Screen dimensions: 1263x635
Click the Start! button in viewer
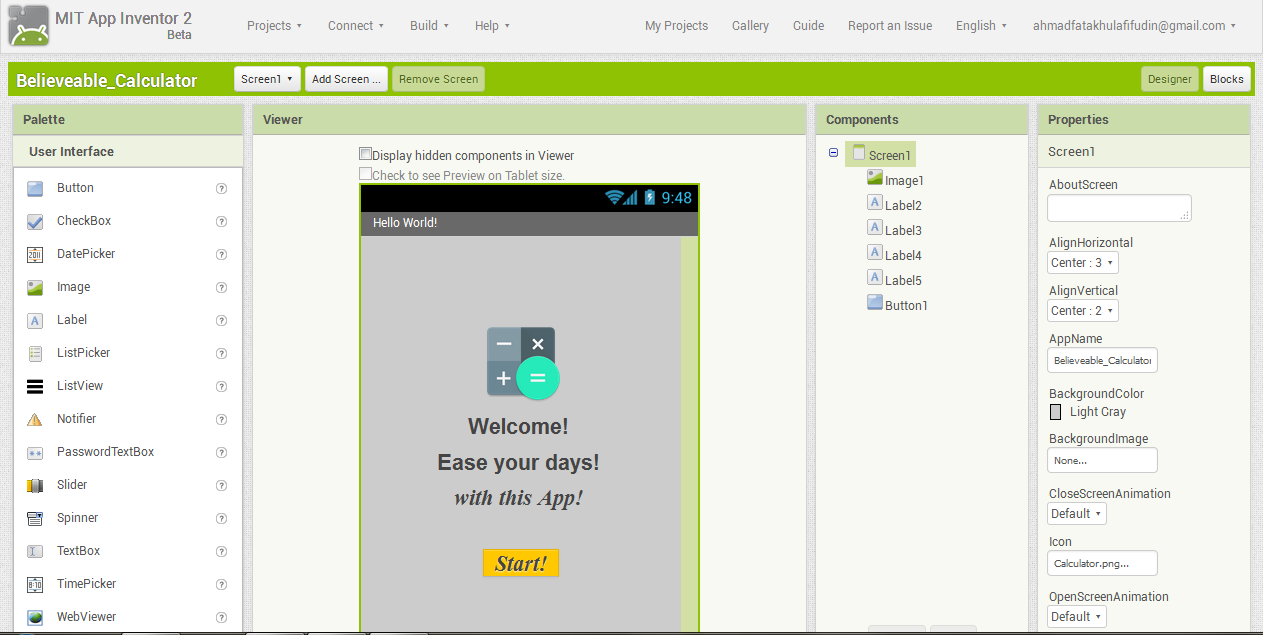(521, 563)
